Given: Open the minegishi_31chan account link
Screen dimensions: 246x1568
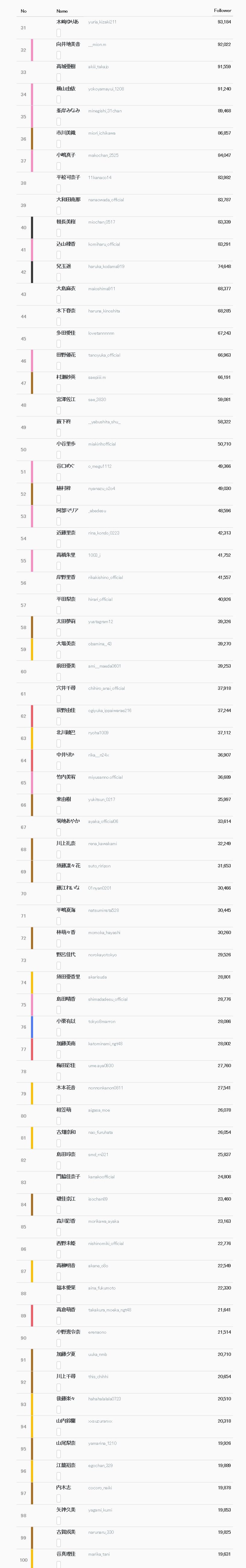Looking at the screenshot, I should pyautogui.click(x=105, y=111).
